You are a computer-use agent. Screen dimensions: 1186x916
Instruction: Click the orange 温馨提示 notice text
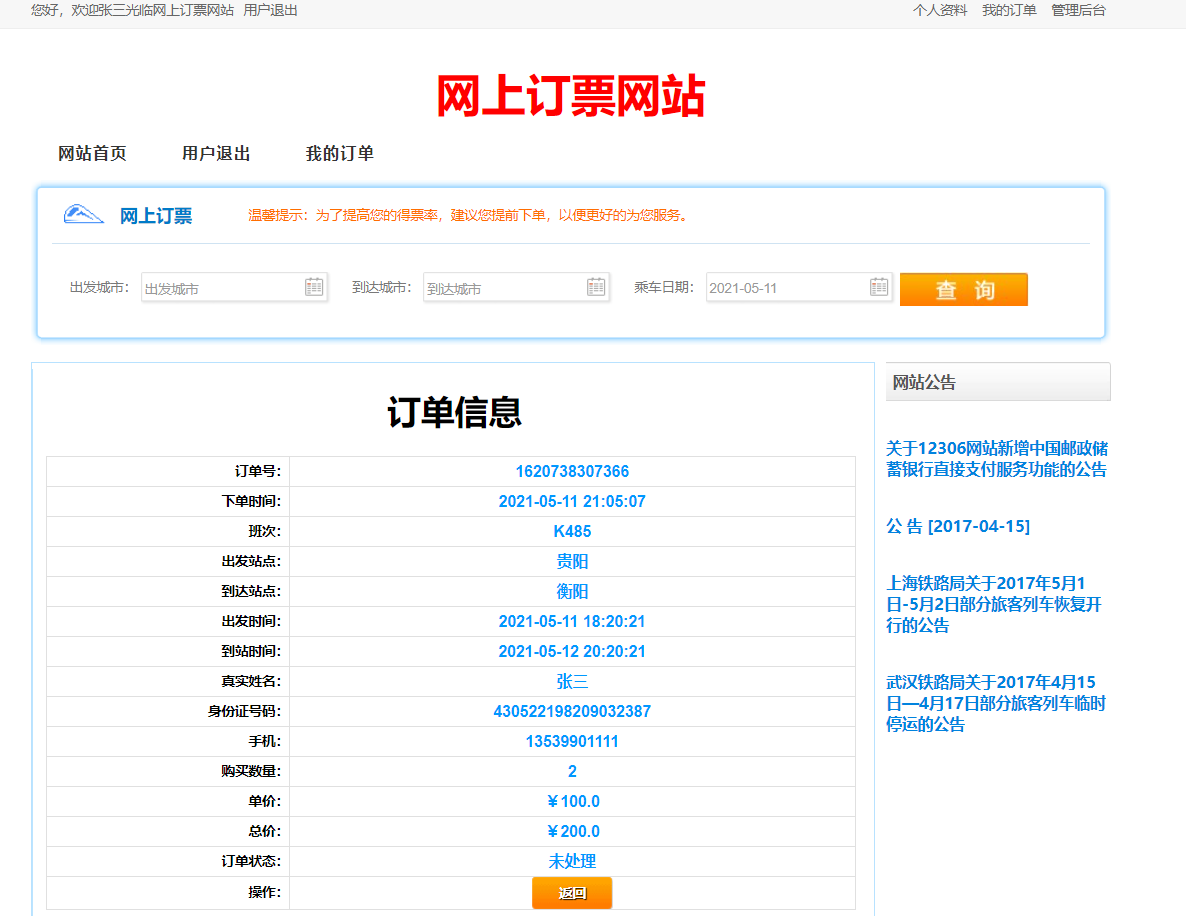pyautogui.click(x=469, y=216)
